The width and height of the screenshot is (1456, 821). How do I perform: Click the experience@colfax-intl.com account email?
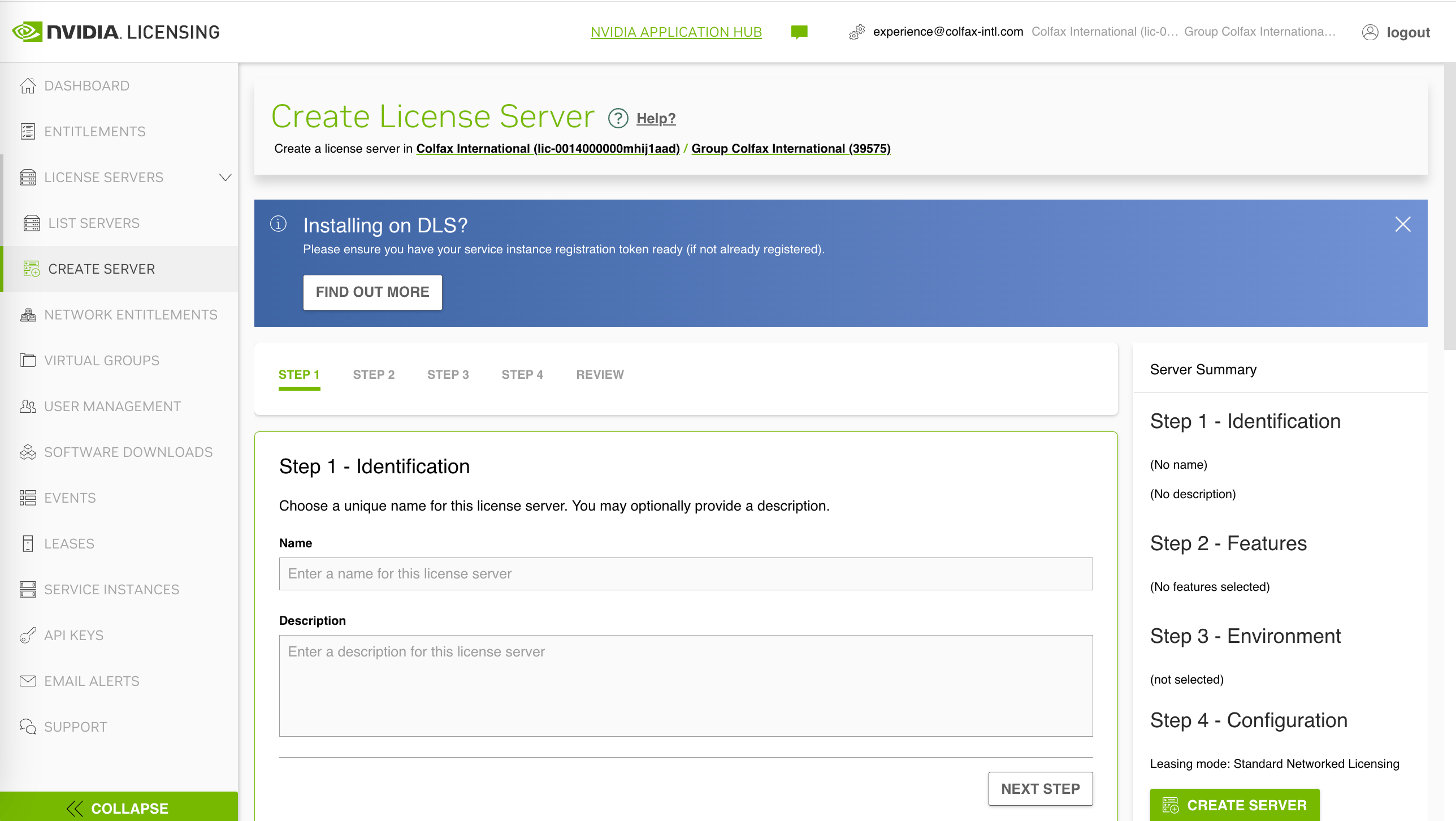[x=948, y=32]
